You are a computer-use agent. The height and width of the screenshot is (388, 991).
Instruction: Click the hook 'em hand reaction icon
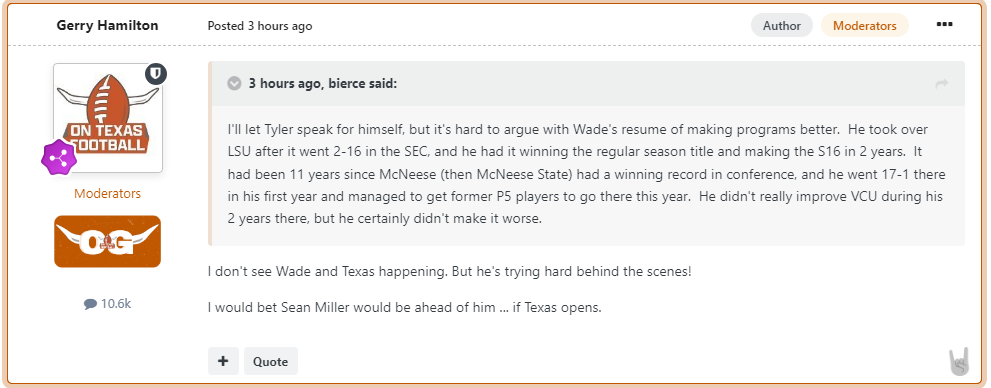(x=959, y=361)
